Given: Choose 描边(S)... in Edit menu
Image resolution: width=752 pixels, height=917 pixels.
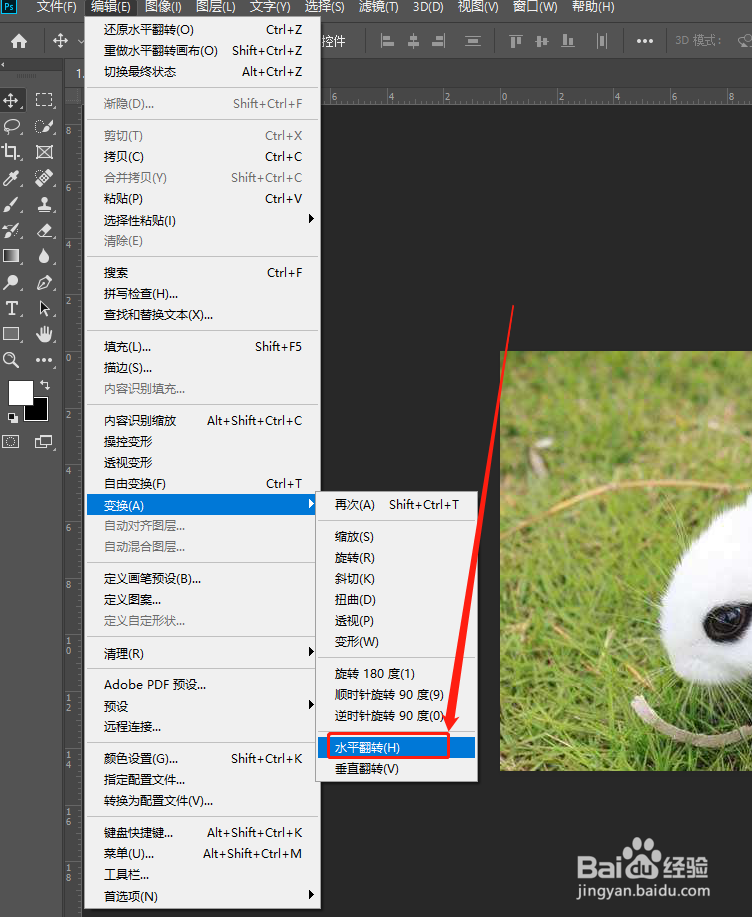Looking at the screenshot, I should click(x=203, y=367).
